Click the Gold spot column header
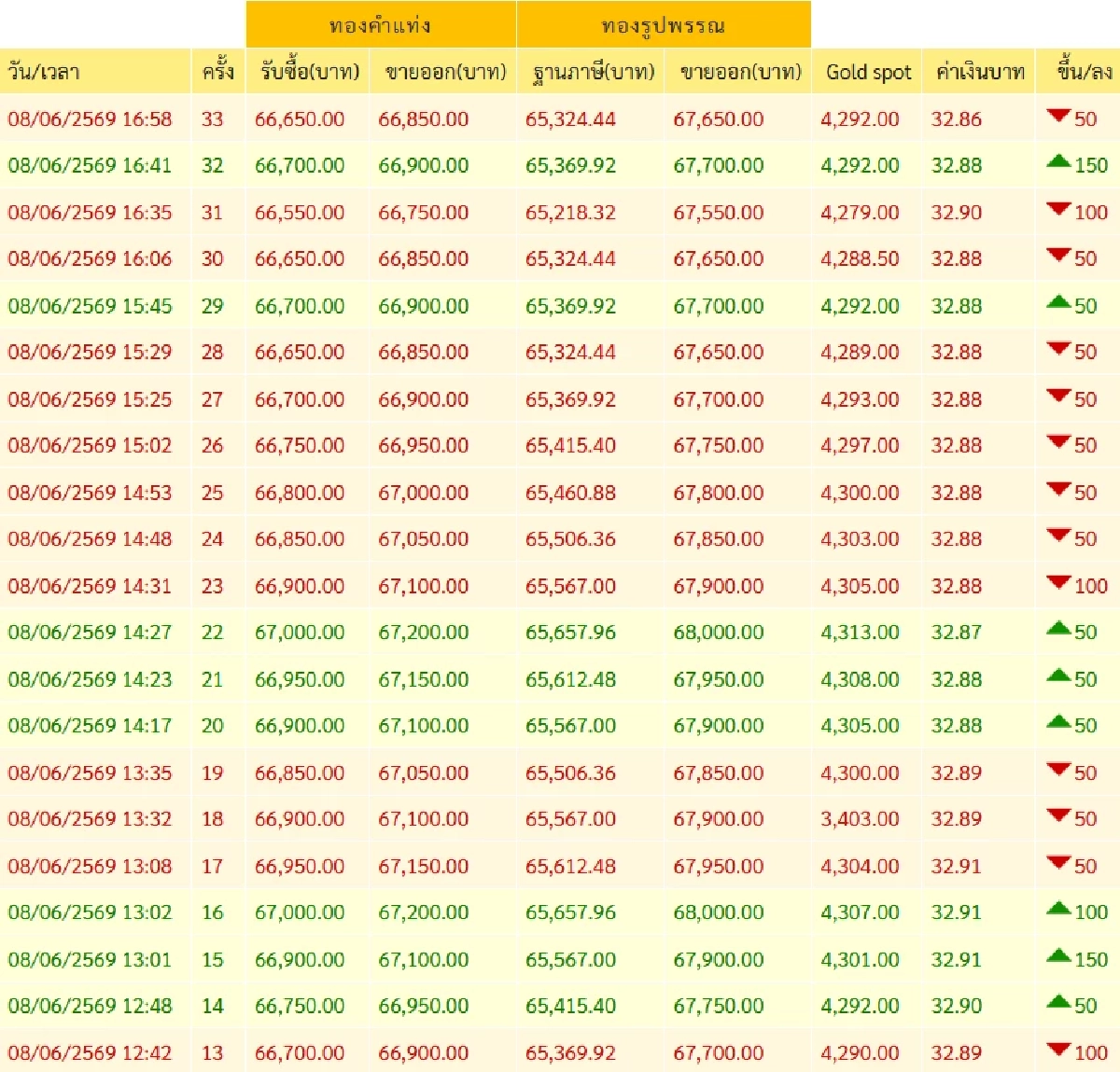 [868, 71]
